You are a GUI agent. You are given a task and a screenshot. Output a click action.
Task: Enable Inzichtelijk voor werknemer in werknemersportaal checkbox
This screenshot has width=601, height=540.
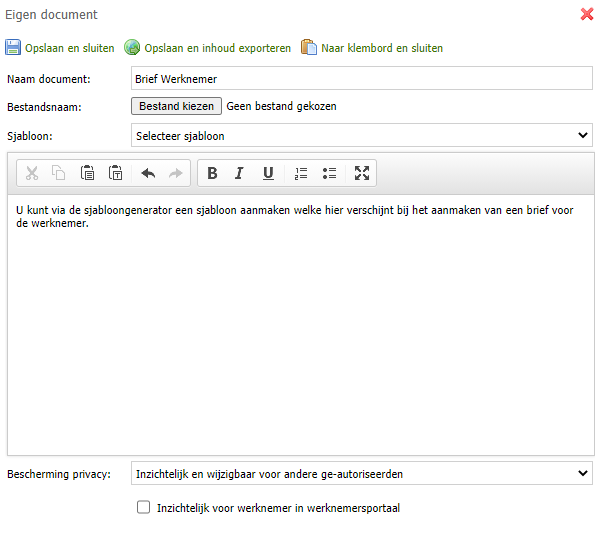[143, 507]
